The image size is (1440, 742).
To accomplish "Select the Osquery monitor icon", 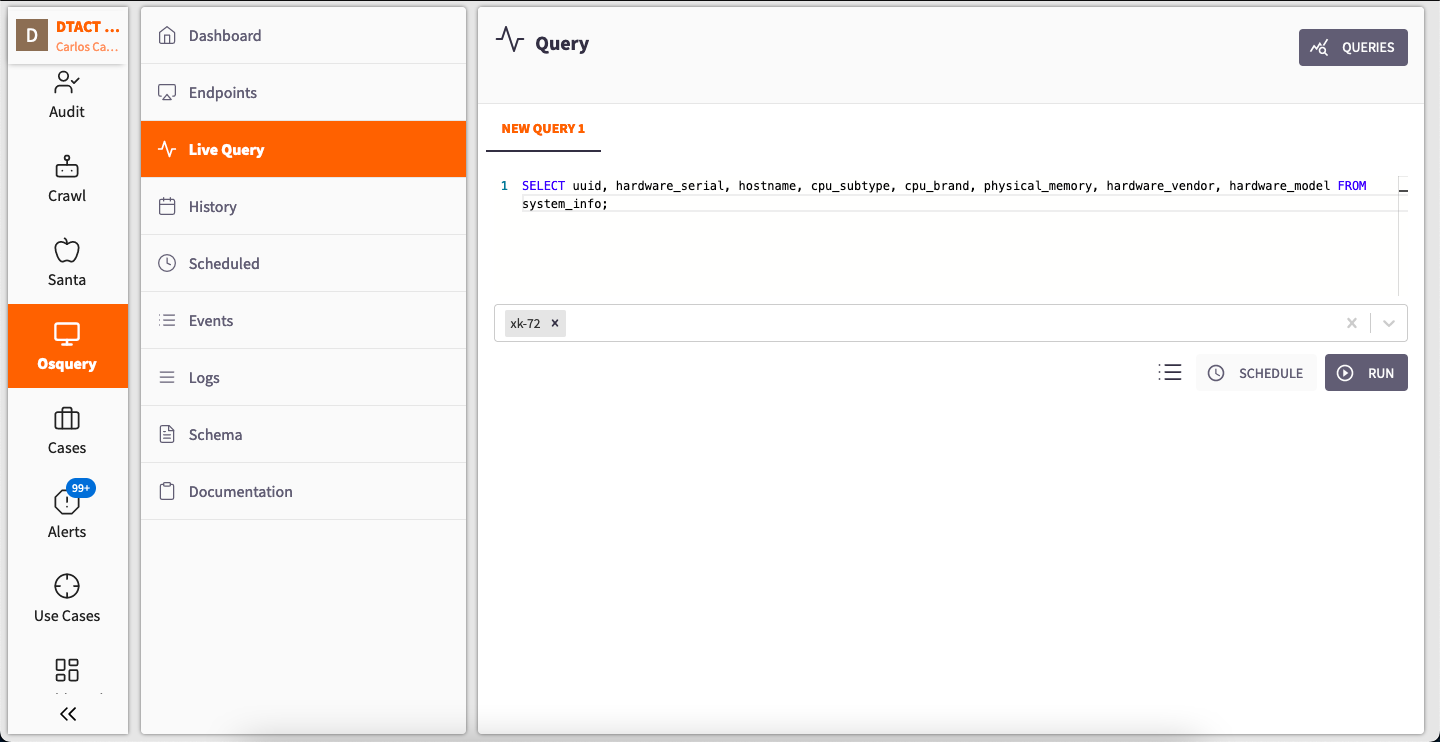I will pos(67,334).
